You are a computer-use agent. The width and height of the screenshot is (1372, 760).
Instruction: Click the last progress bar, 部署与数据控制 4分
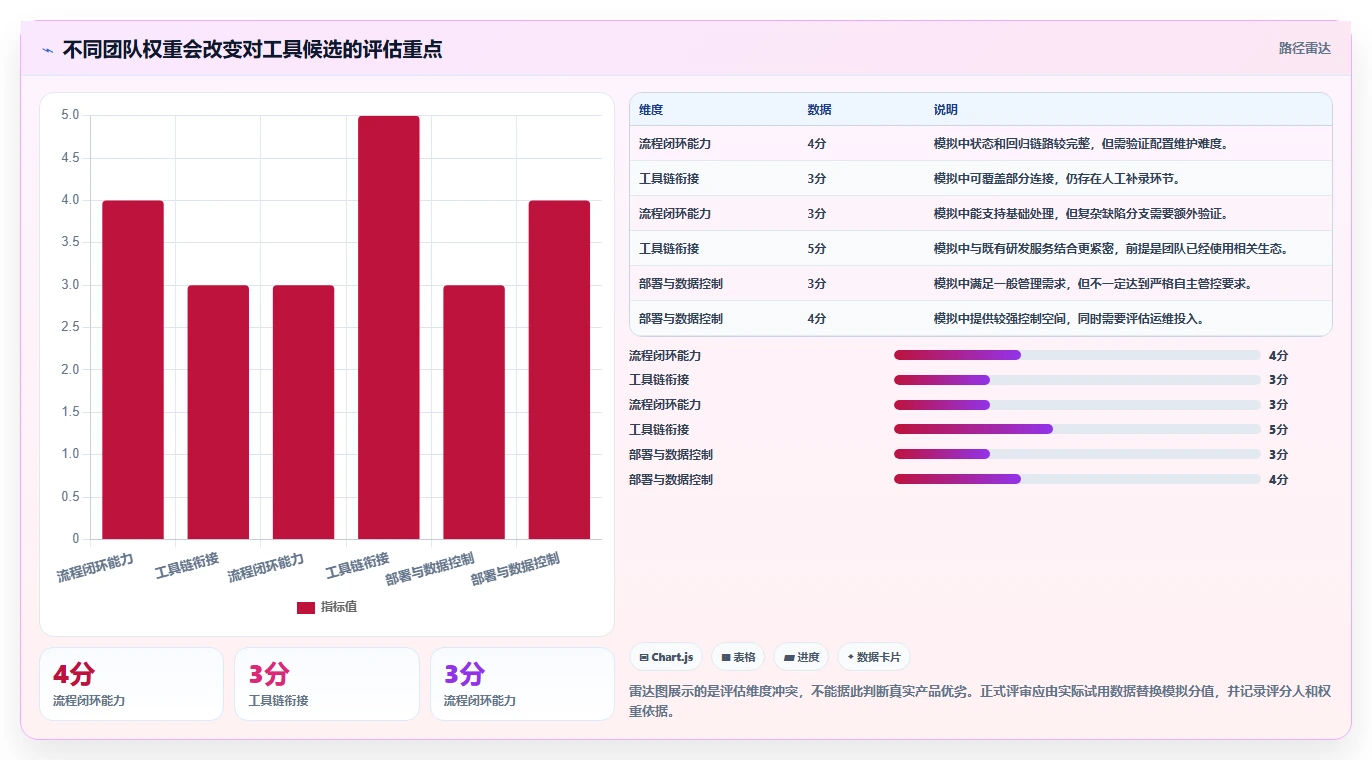click(x=1077, y=479)
